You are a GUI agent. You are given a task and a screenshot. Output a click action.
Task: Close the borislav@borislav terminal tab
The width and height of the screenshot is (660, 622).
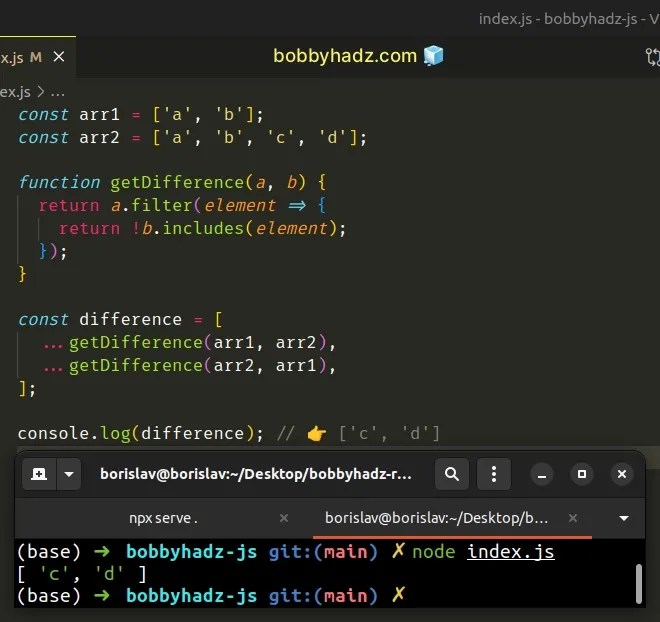(x=573, y=518)
